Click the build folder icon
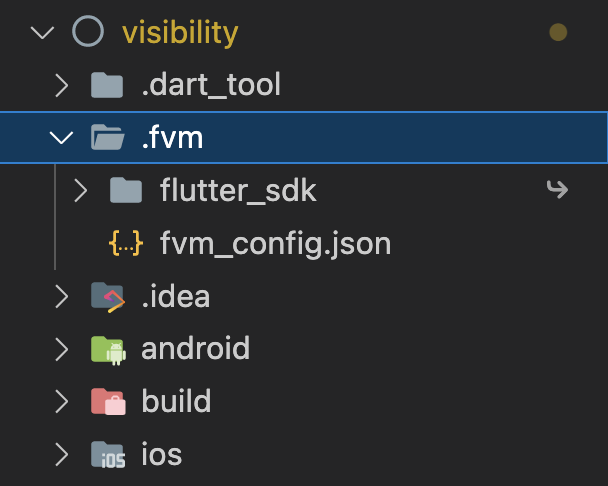Image resolution: width=608 pixels, height=486 pixels. click(107, 402)
